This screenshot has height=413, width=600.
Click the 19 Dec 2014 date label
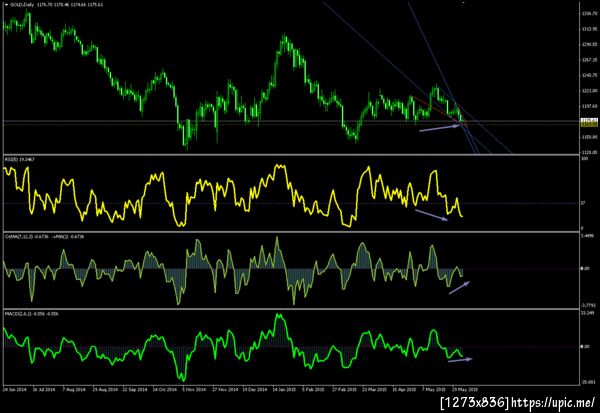pos(255,390)
